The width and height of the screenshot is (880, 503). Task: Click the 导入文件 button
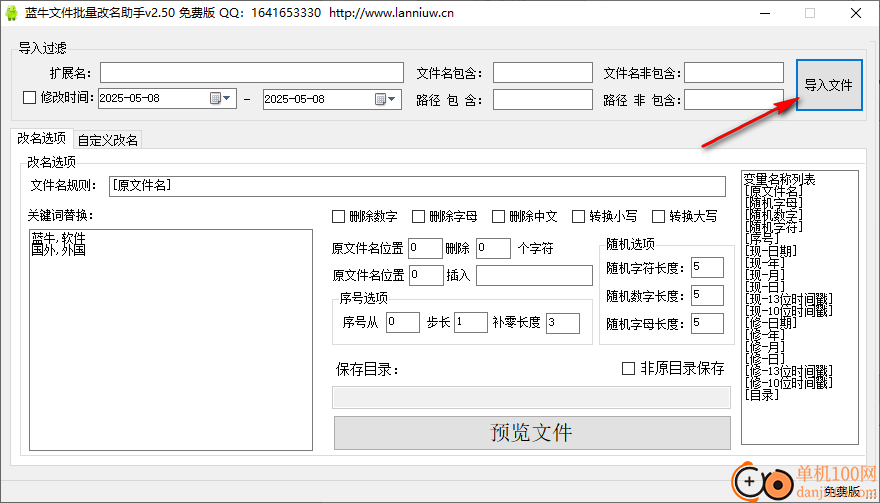[829, 85]
